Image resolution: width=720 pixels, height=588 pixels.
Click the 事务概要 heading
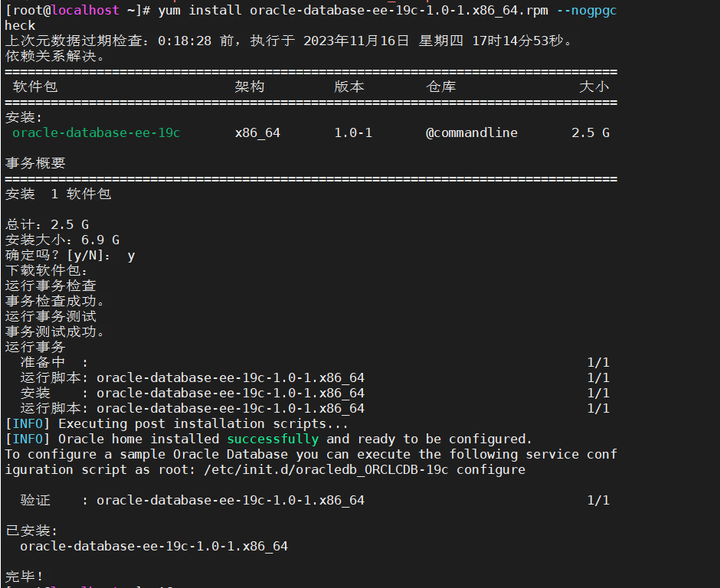pyautogui.click(x=35, y=163)
